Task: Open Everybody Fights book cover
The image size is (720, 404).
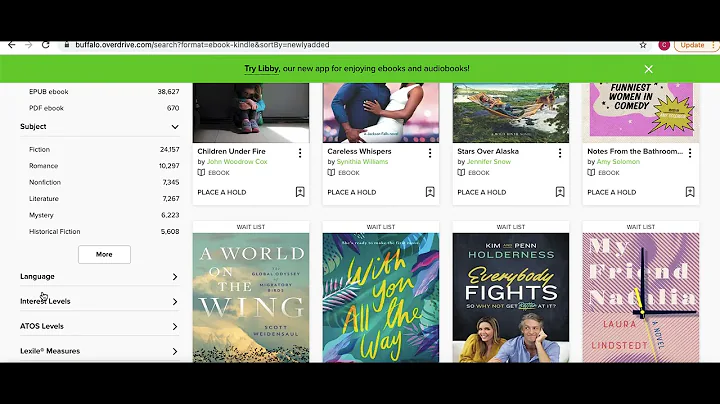Action: pos(511,297)
